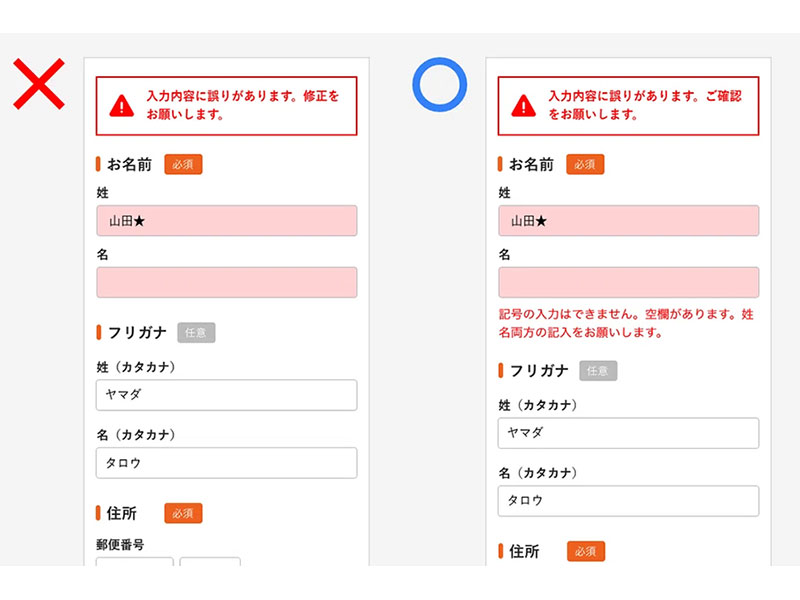Select the ヤマダ katakana field in left form

[227, 395]
